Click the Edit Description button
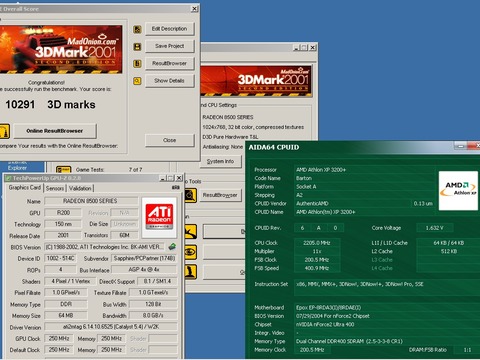The width and height of the screenshot is (480, 360). click(170, 29)
